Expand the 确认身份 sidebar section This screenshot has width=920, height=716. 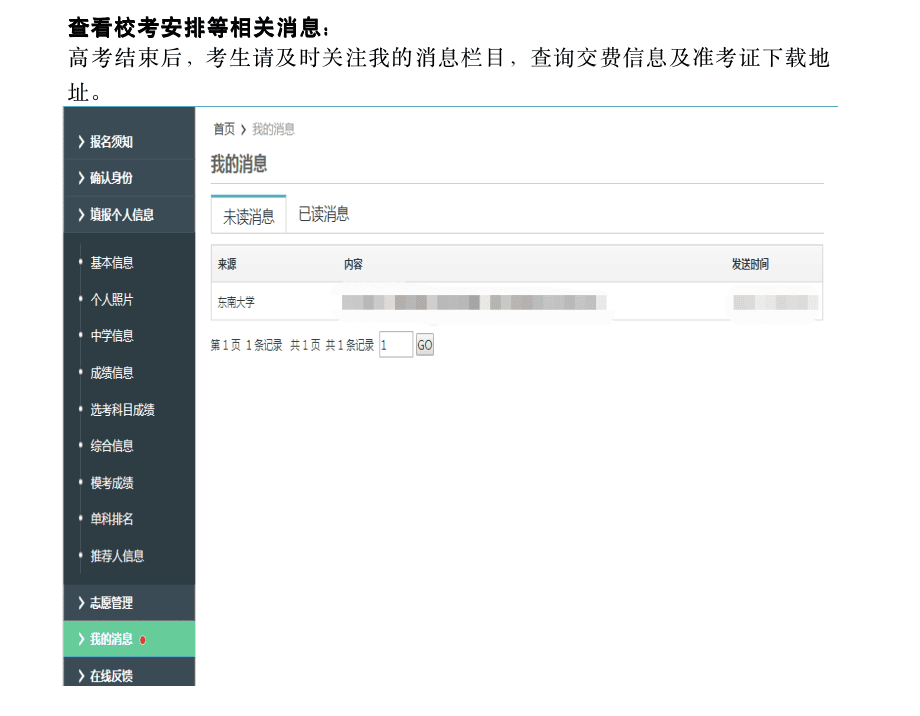[x=111, y=178]
